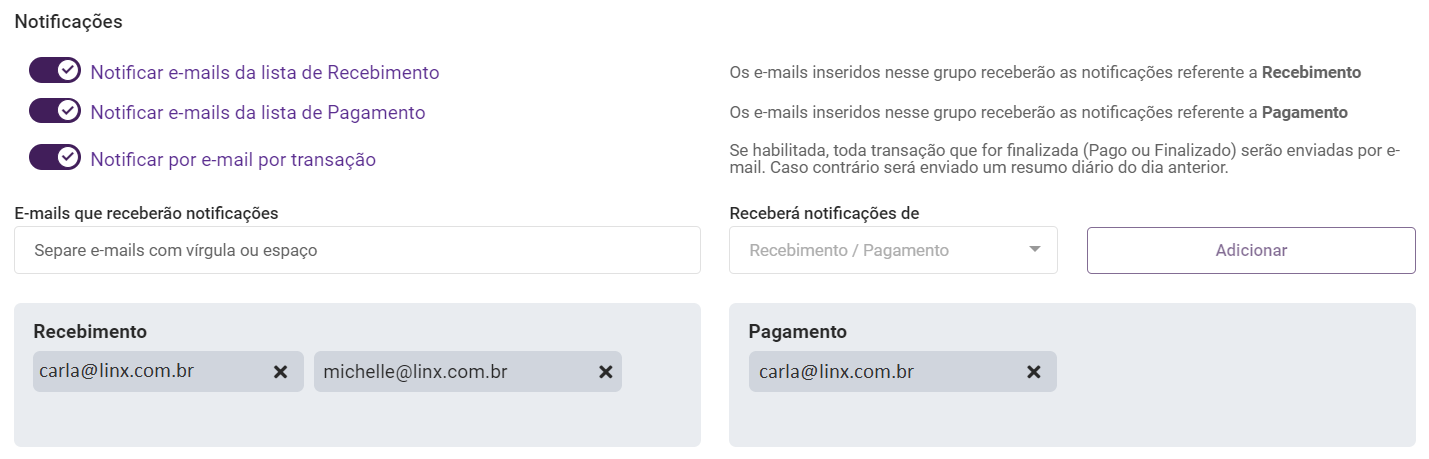The height and width of the screenshot is (459, 1429).
Task: Select the carla@linx.com.br chip under Pagamento
Action: click(x=836, y=372)
